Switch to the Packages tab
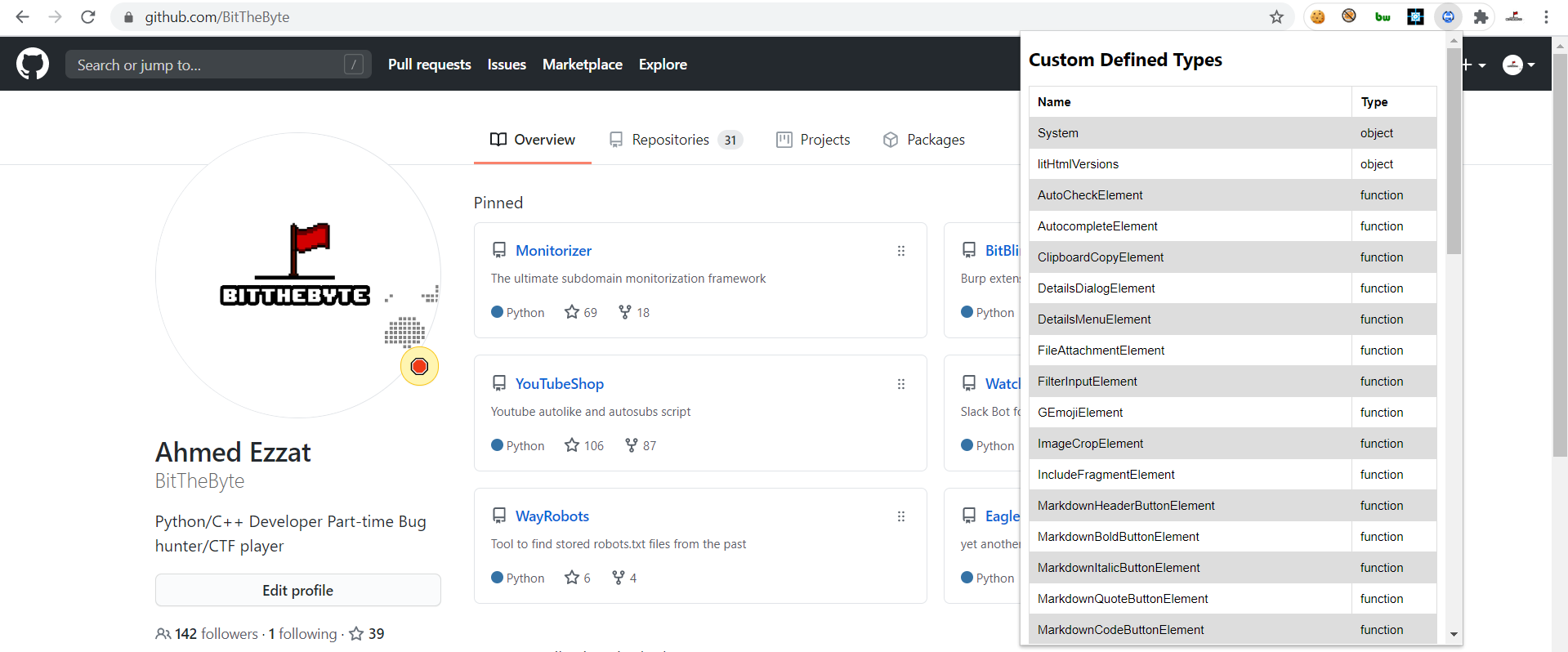The height and width of the screenshot is (652, 1568). [x=924, y=140]
